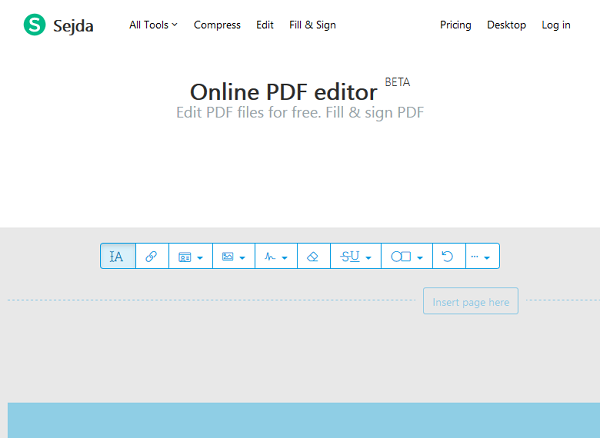Open the Images tool dropdown
This screenshot has width=600, height=438.
233,257
